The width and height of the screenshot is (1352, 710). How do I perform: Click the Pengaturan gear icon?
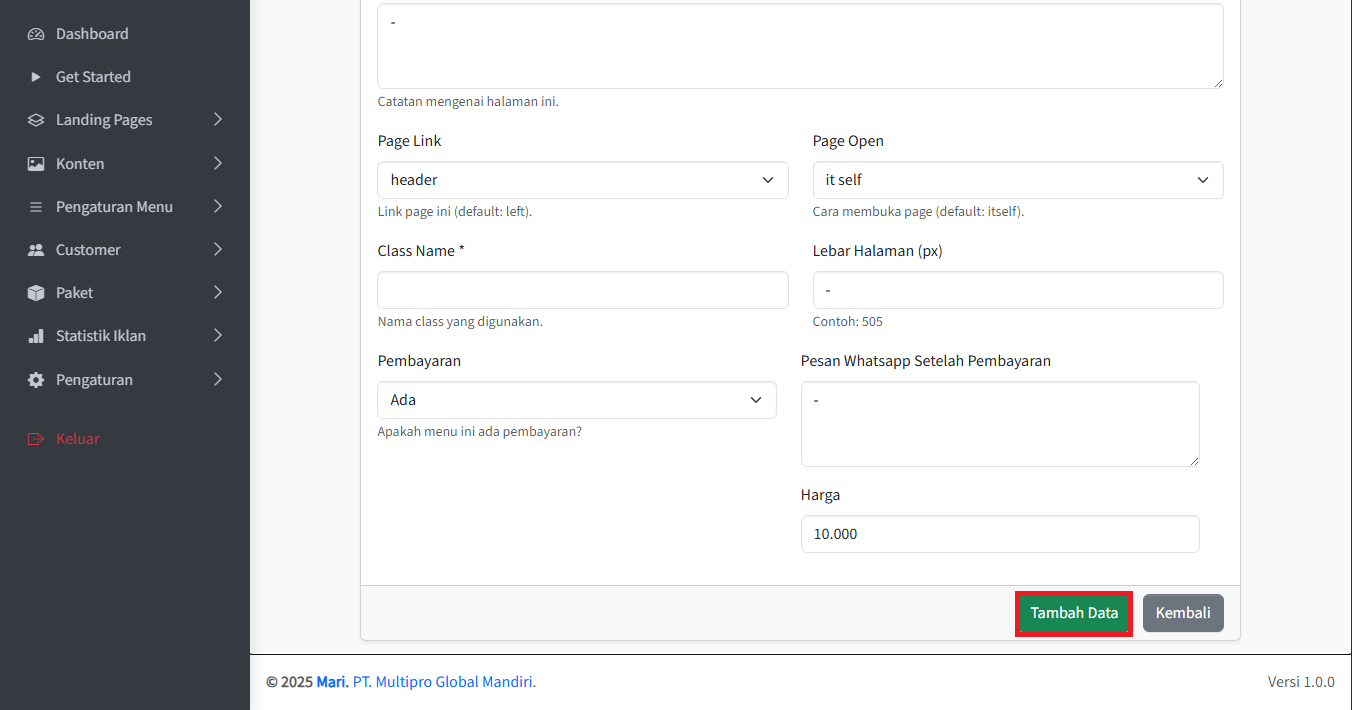[36, 380]
